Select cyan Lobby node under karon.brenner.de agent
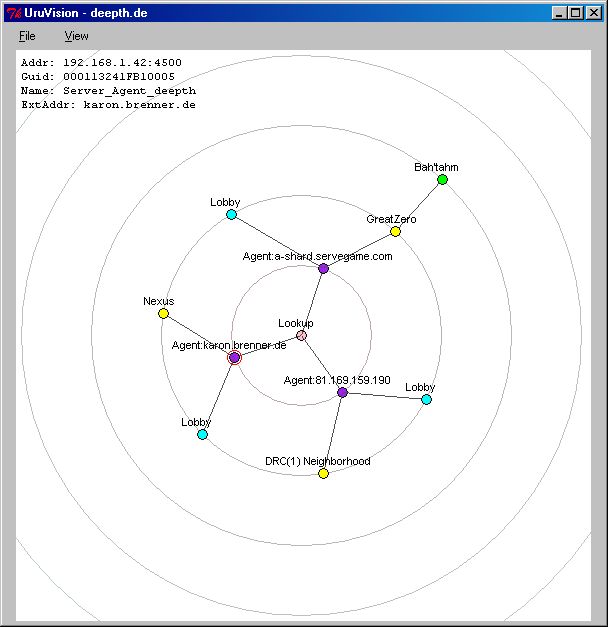This screenshot has width=608, height=627. coord(202,434)
